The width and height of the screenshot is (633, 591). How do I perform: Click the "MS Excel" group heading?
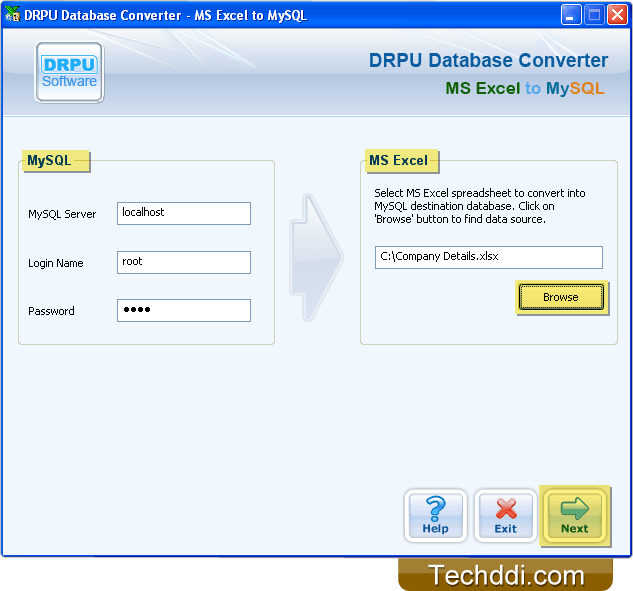click(398, 160)
